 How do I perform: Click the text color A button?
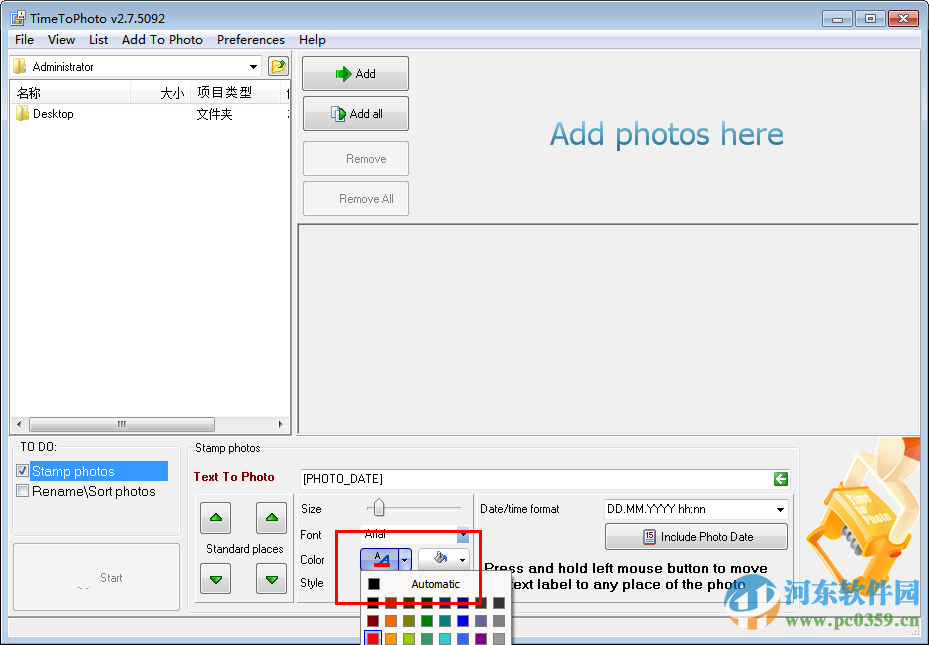tap(380, 559)
